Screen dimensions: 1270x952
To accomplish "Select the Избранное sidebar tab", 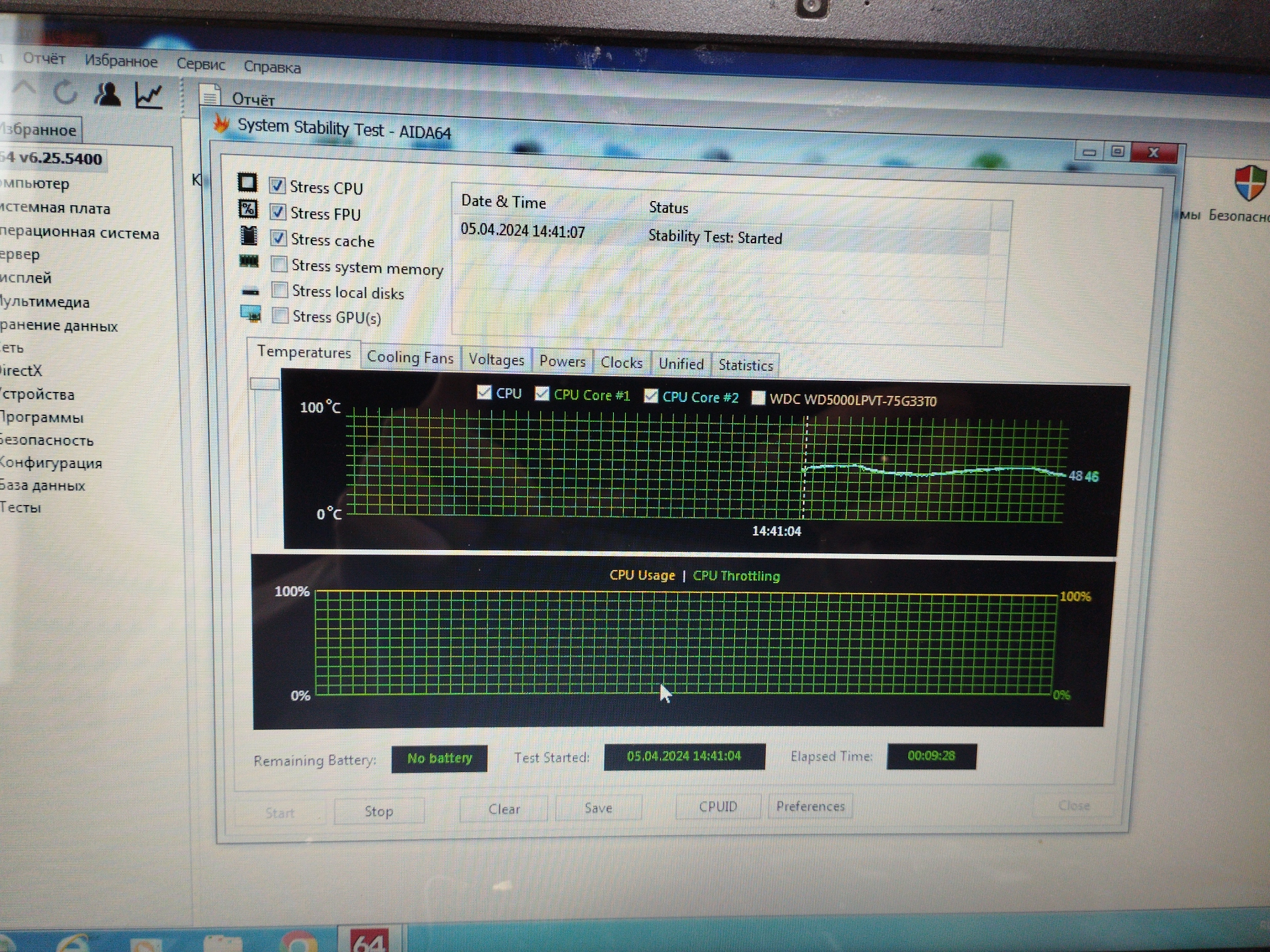I will 40,130.
